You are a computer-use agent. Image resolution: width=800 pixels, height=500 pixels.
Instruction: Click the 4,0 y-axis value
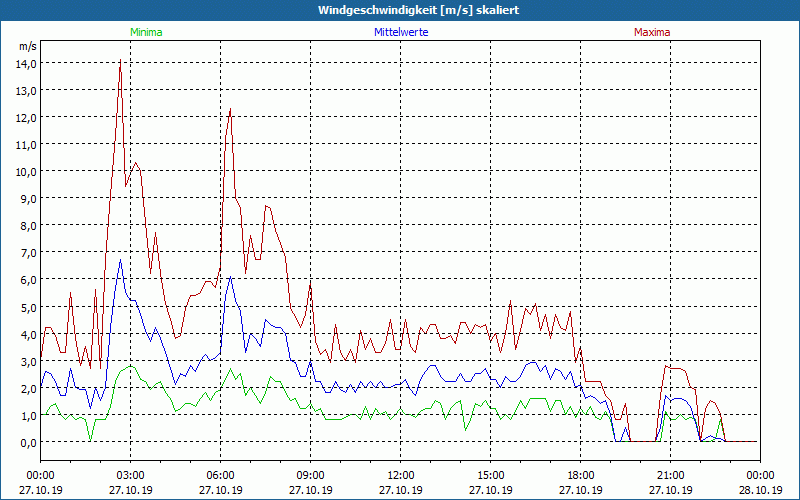29,335
